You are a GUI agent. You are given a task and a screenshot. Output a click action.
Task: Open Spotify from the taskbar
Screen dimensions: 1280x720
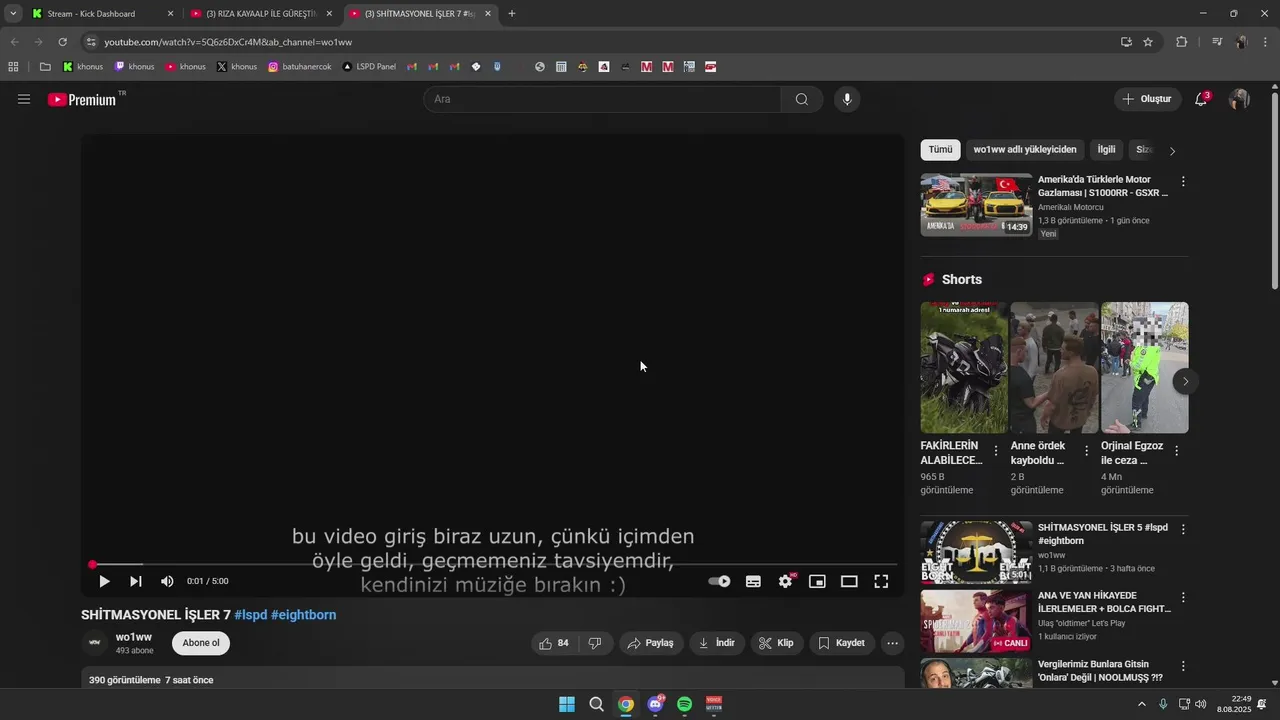[684, 704]
